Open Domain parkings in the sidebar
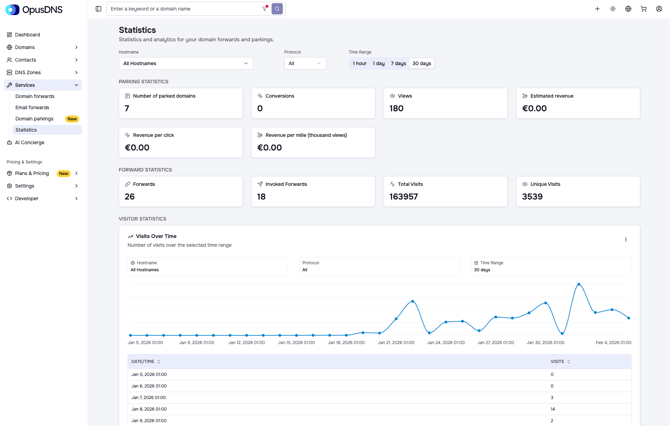The height and width of the screenshot is (426, 670). click(x=34, y=119)
